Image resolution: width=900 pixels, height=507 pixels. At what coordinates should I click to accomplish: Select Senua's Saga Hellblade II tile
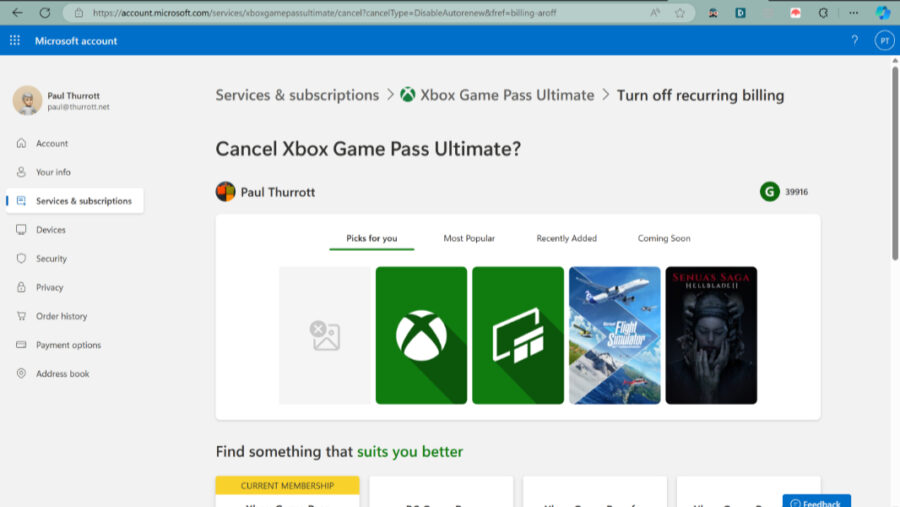(x=711, y=335)
